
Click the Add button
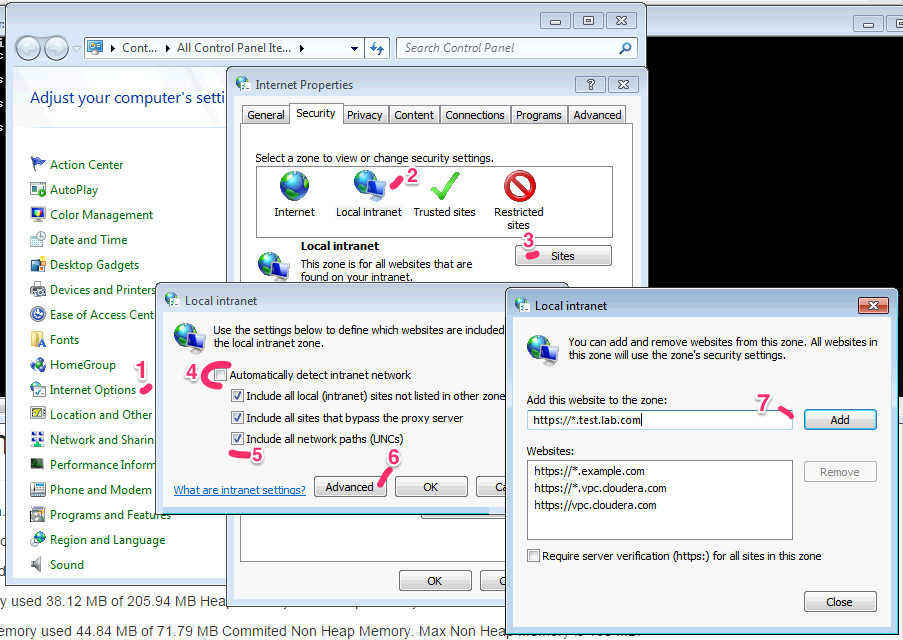pos(840,420)
